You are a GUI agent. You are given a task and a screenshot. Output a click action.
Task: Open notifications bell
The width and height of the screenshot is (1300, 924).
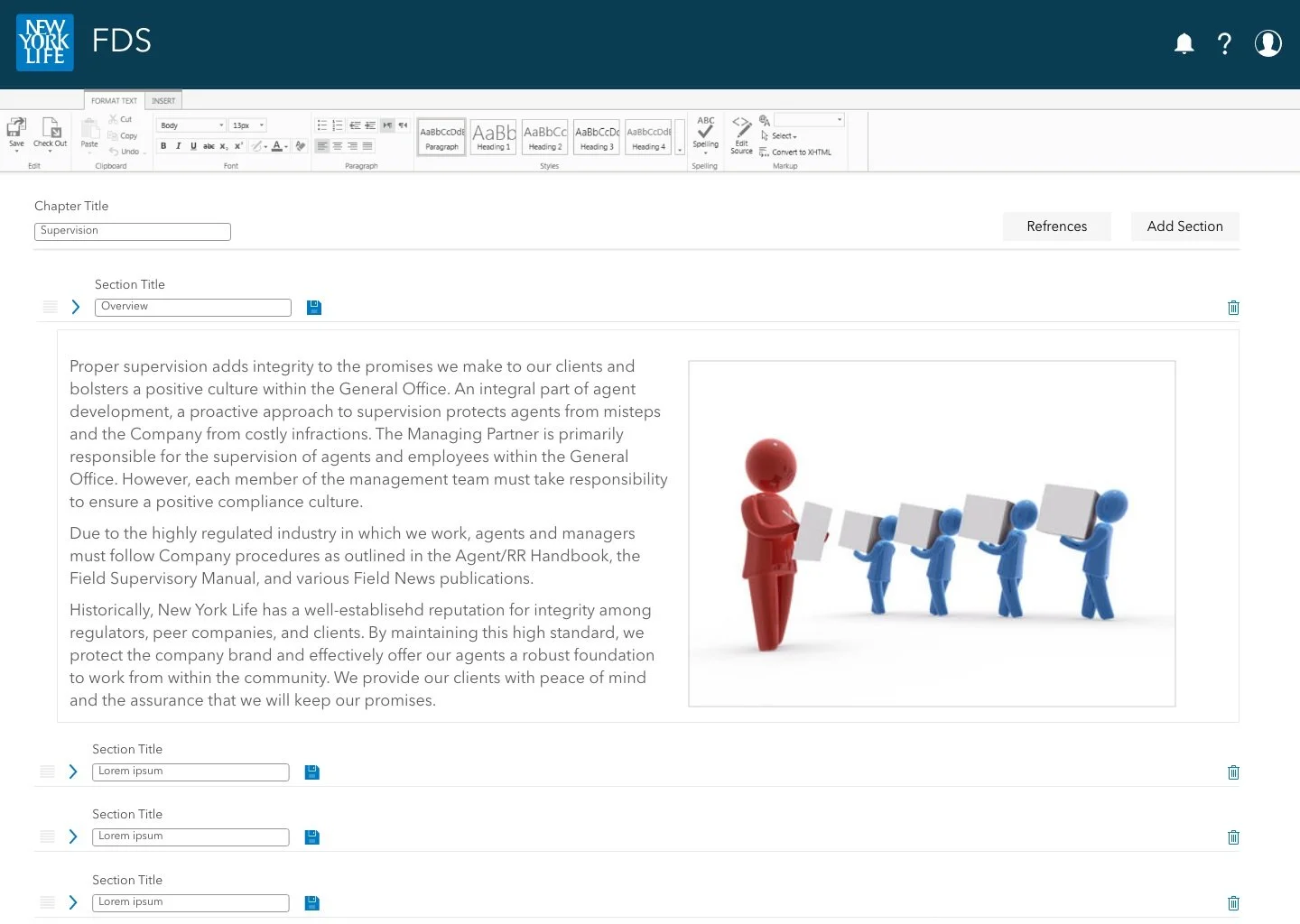click(1184, 43)
